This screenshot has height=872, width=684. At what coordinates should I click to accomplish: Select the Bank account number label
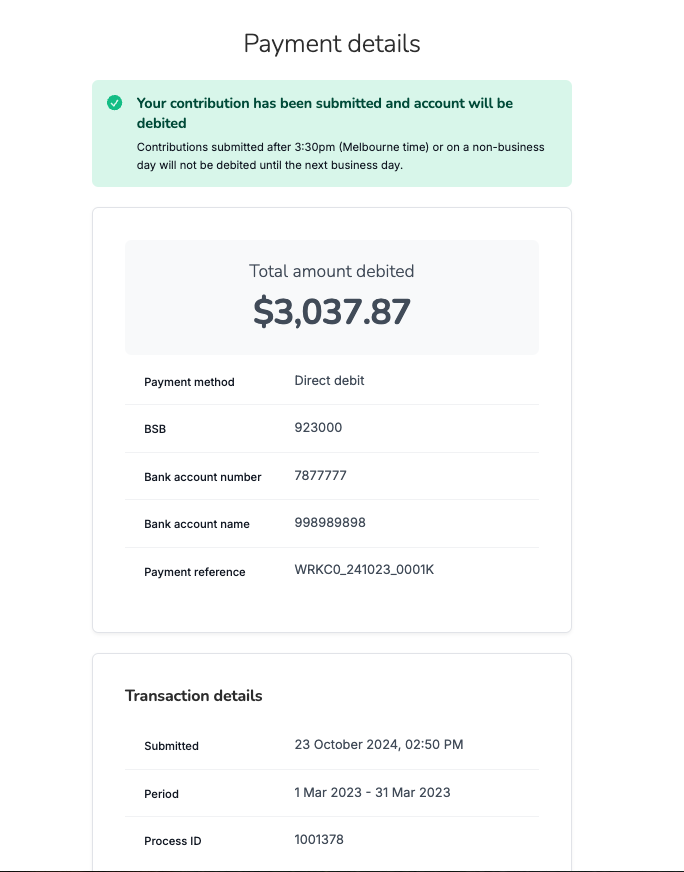202,477
